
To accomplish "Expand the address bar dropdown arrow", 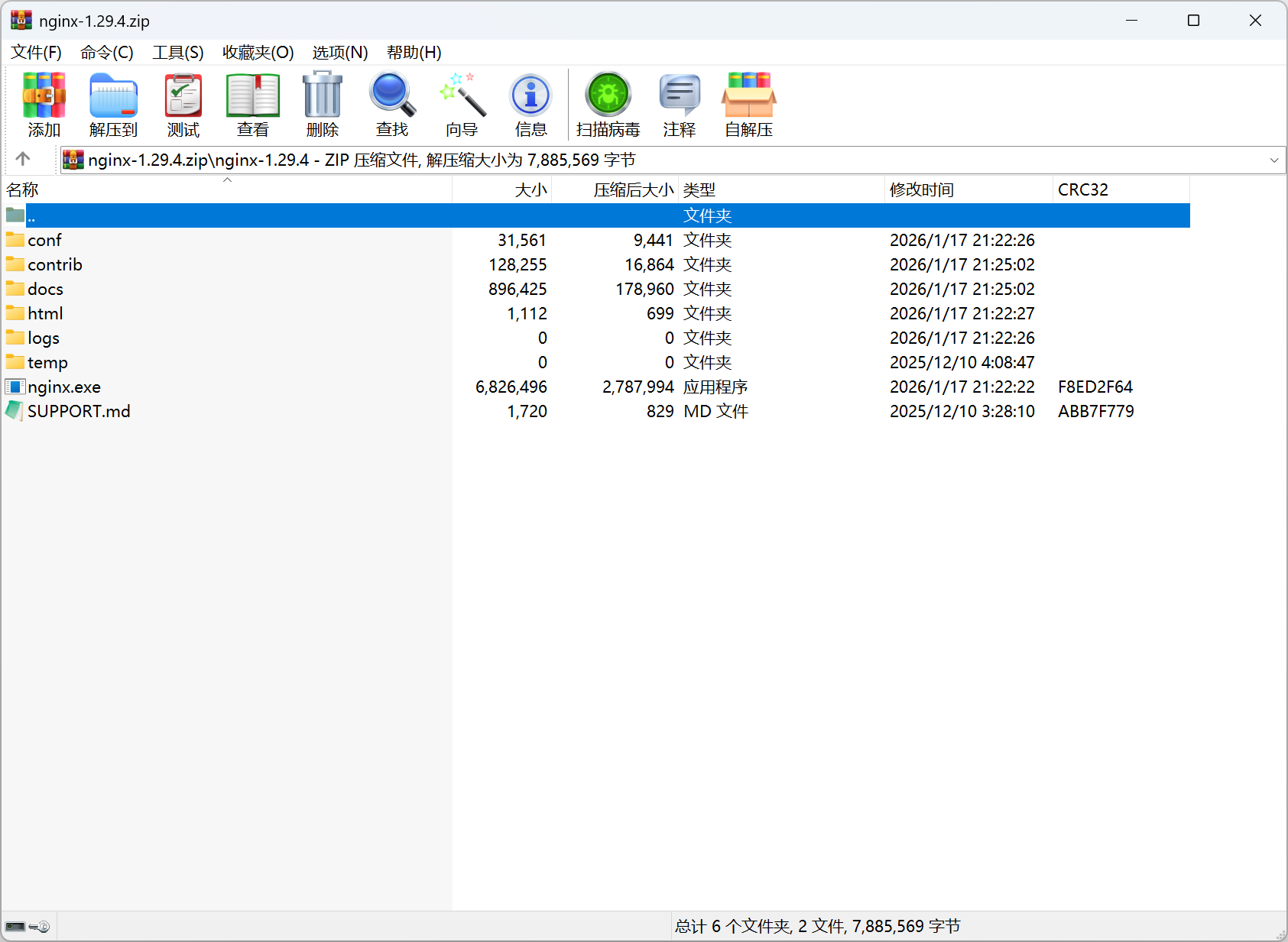I will coord(1274,160).
